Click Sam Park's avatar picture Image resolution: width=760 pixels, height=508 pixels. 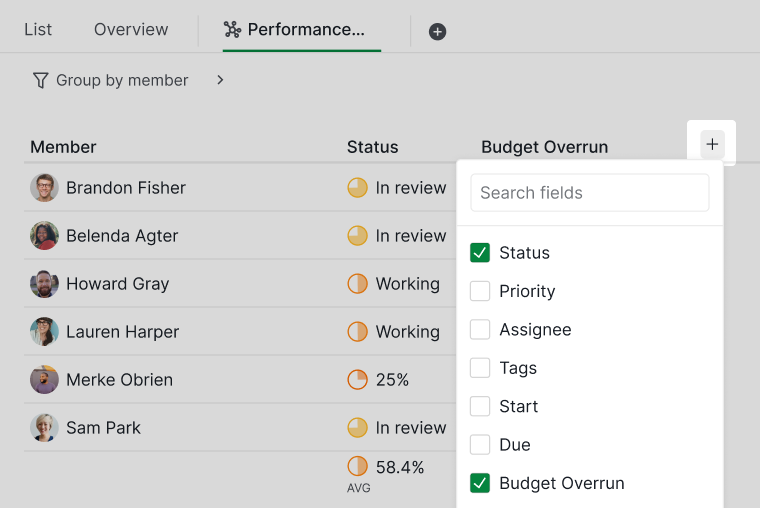[44, 428]
